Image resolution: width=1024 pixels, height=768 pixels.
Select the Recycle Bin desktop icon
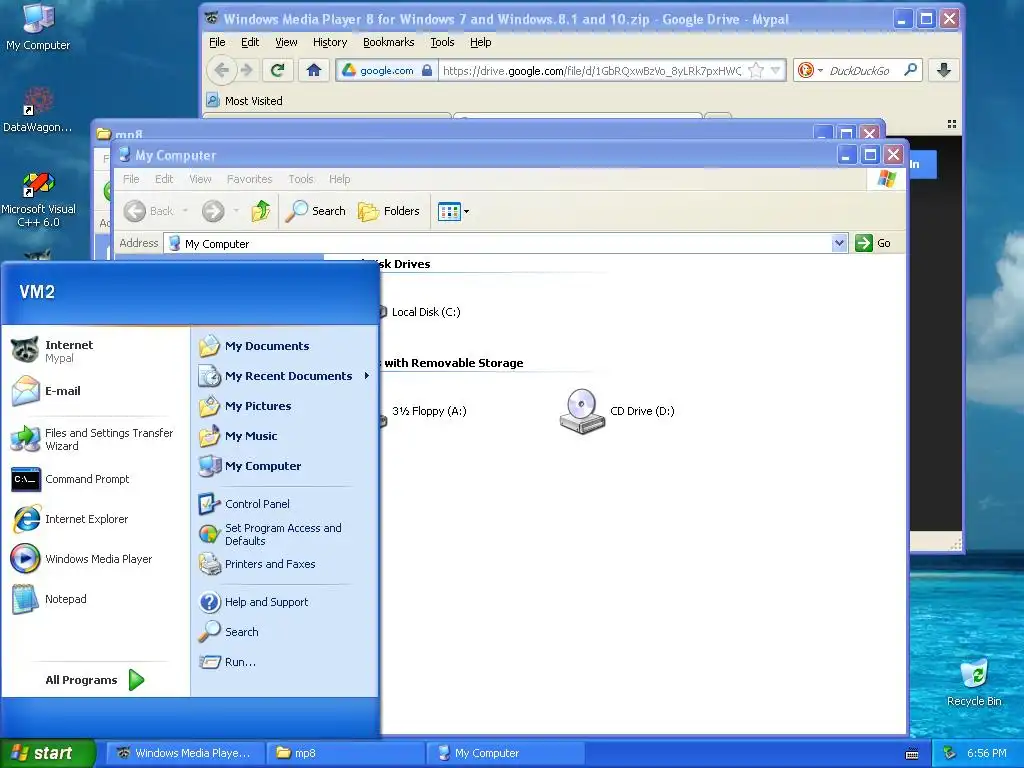974,683
